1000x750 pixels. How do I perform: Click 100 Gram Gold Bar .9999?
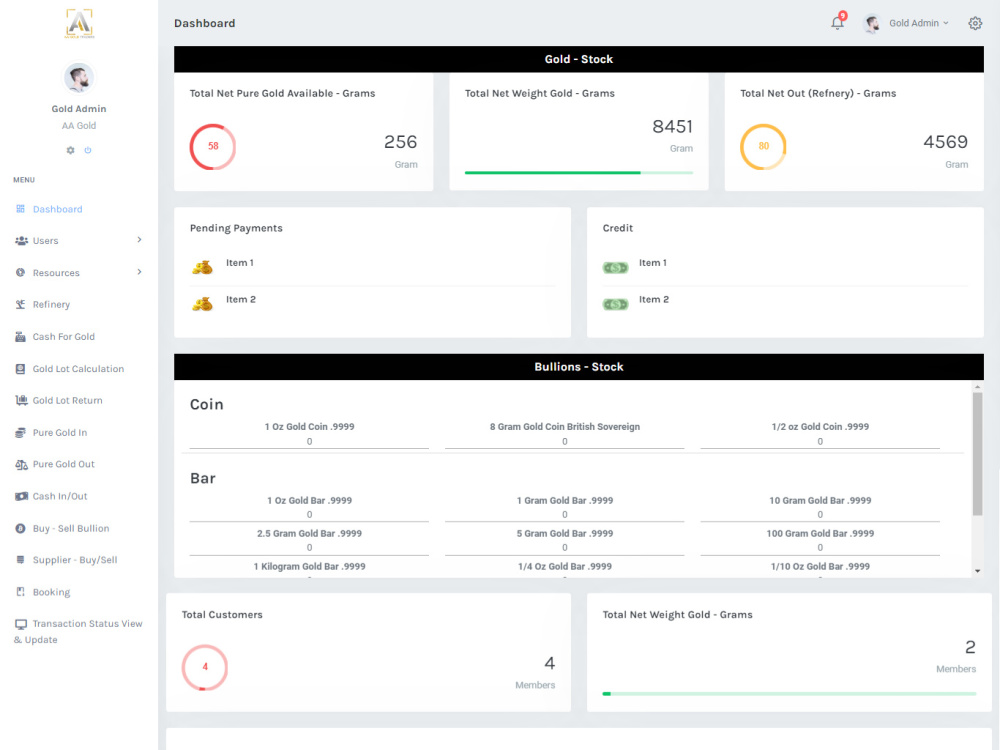coord(820,534)
